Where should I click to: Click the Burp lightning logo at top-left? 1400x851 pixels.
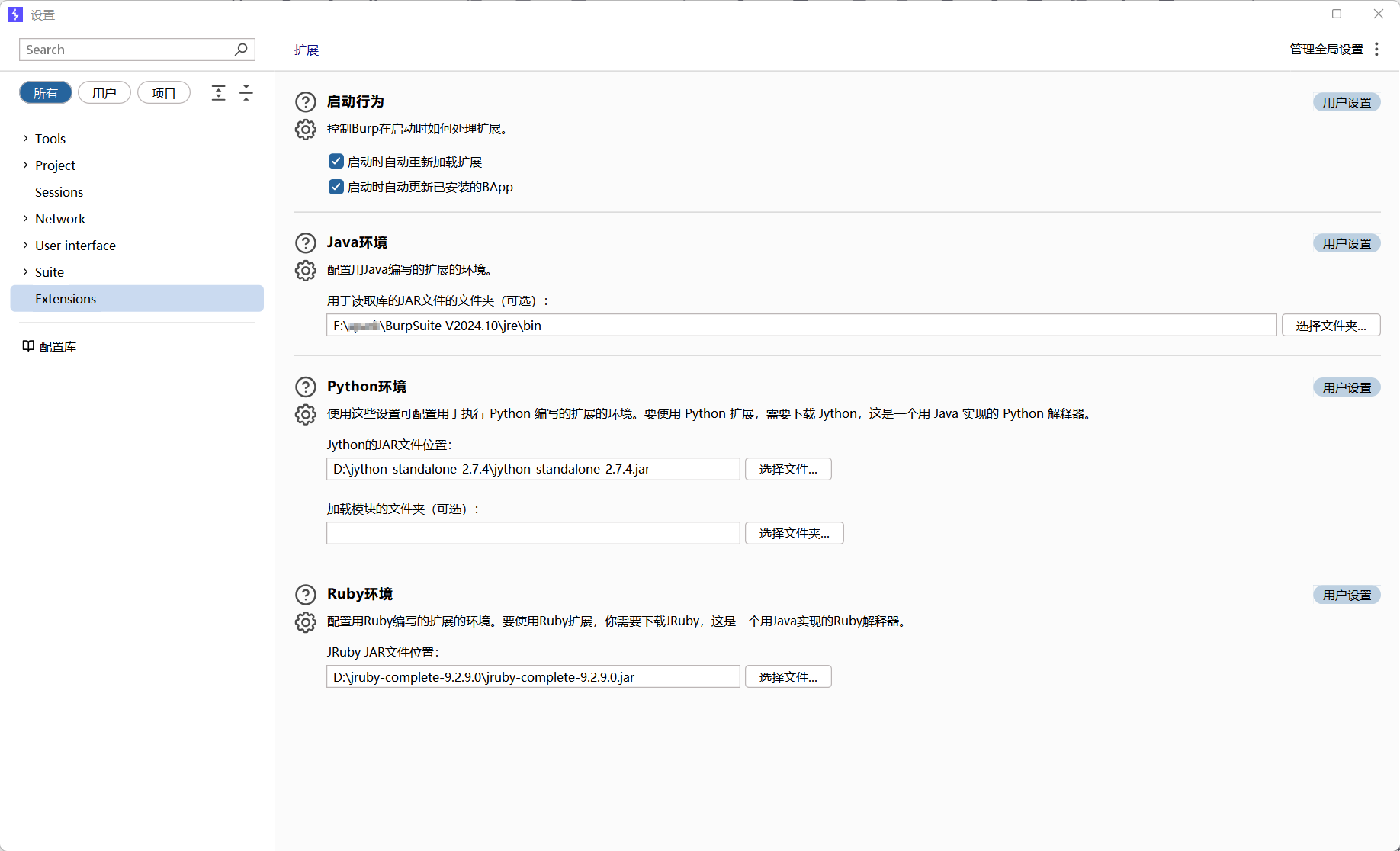[x=14, y=14]
